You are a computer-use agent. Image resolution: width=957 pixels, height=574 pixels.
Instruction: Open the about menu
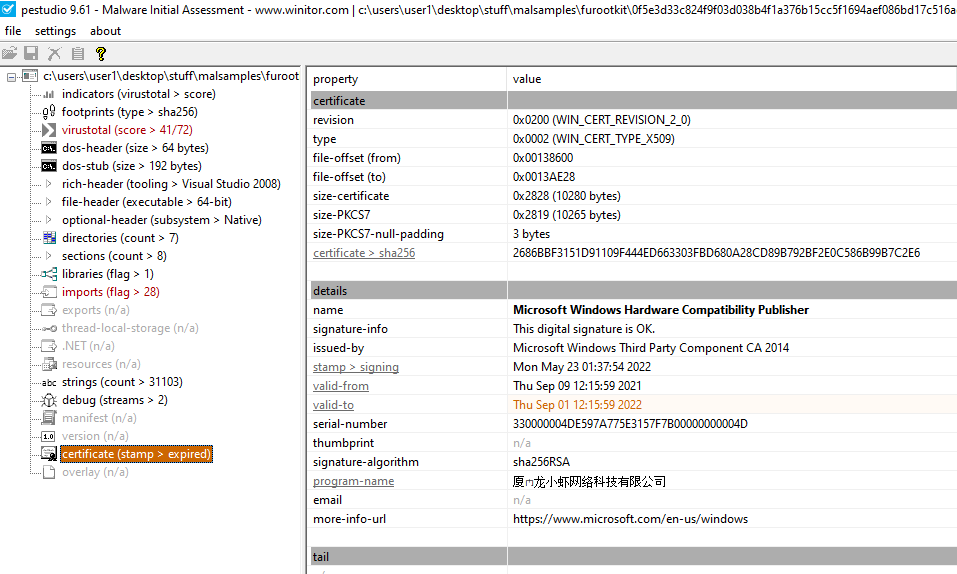(x=106, y=31)
